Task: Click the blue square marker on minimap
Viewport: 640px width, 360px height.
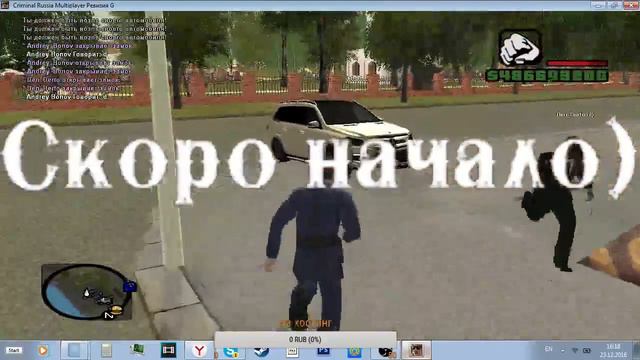Action: 130,286
